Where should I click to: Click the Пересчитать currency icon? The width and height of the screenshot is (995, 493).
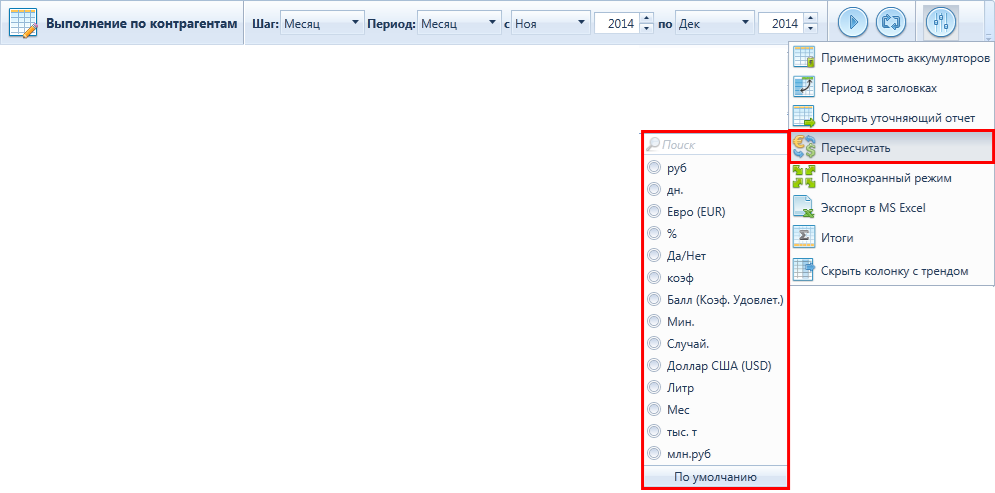click(x=804, y=148)
